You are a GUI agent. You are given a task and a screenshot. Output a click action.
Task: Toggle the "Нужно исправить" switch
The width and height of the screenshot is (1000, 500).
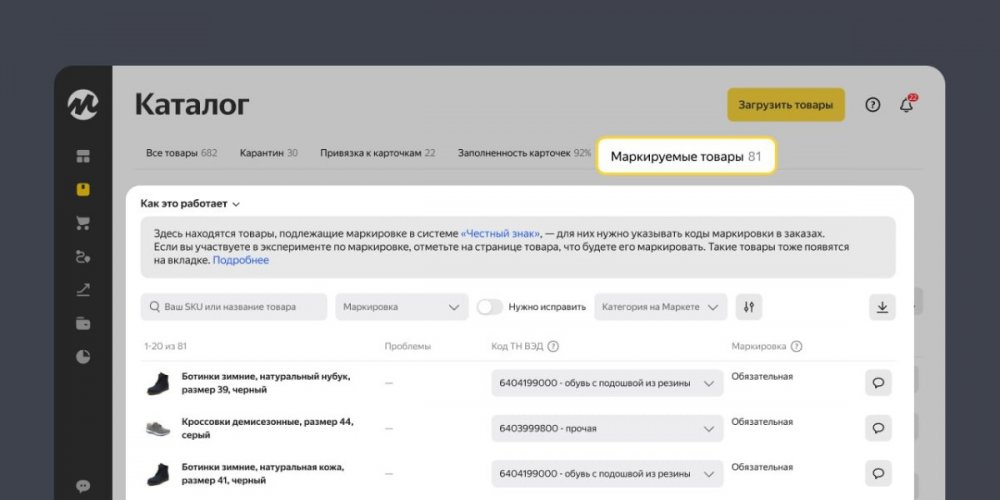pos(489,307)
